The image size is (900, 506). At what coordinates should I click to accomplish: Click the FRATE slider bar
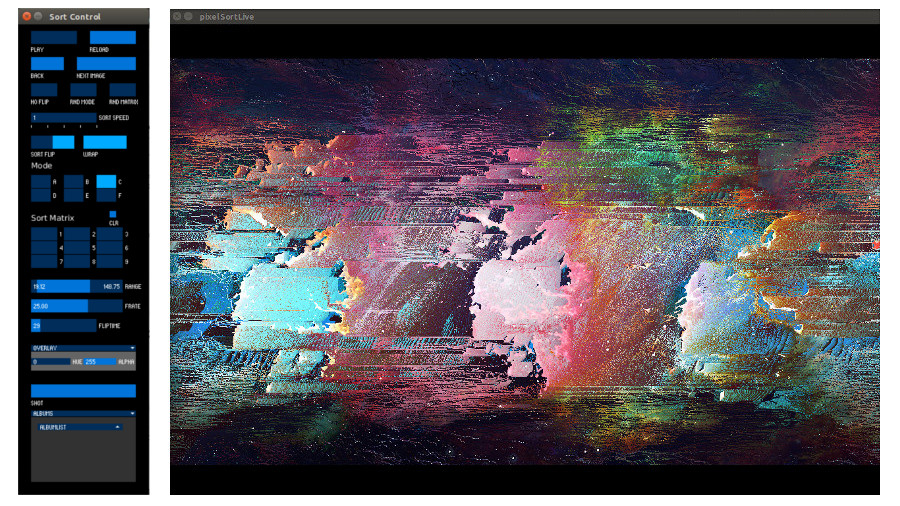(77, 306)
